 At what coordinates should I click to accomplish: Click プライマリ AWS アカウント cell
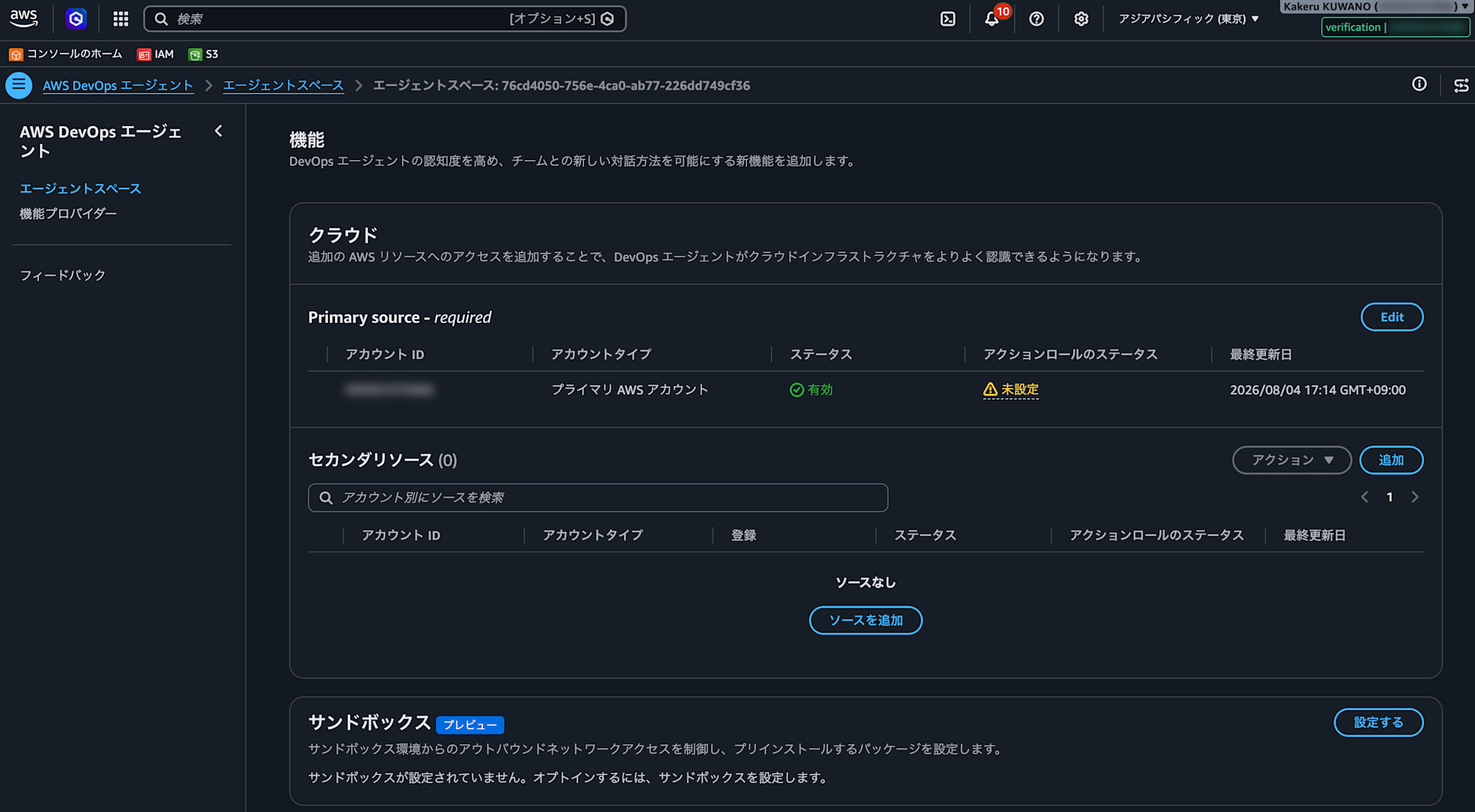pyautogui.click(x=630, y=389)
